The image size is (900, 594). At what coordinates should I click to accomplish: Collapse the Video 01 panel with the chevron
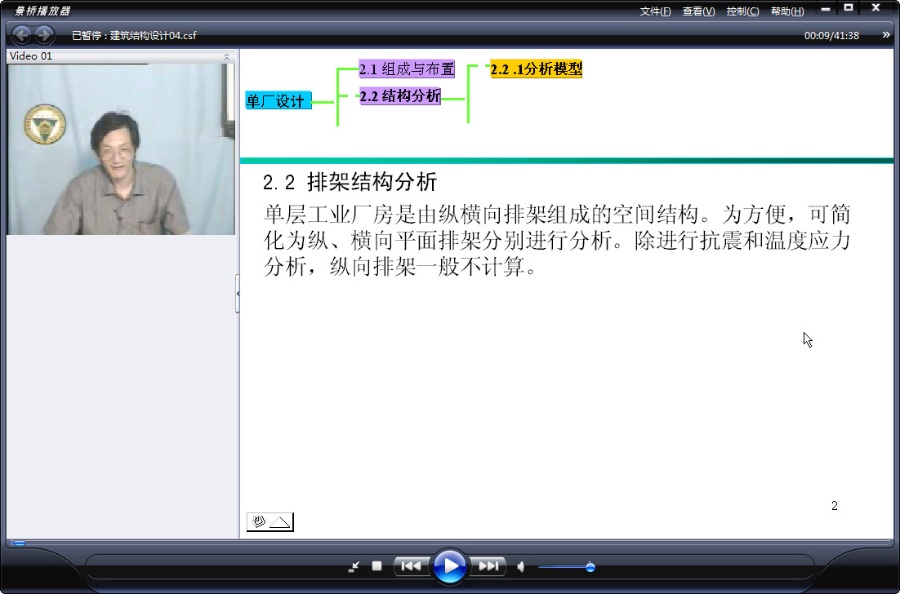(227, 56)
